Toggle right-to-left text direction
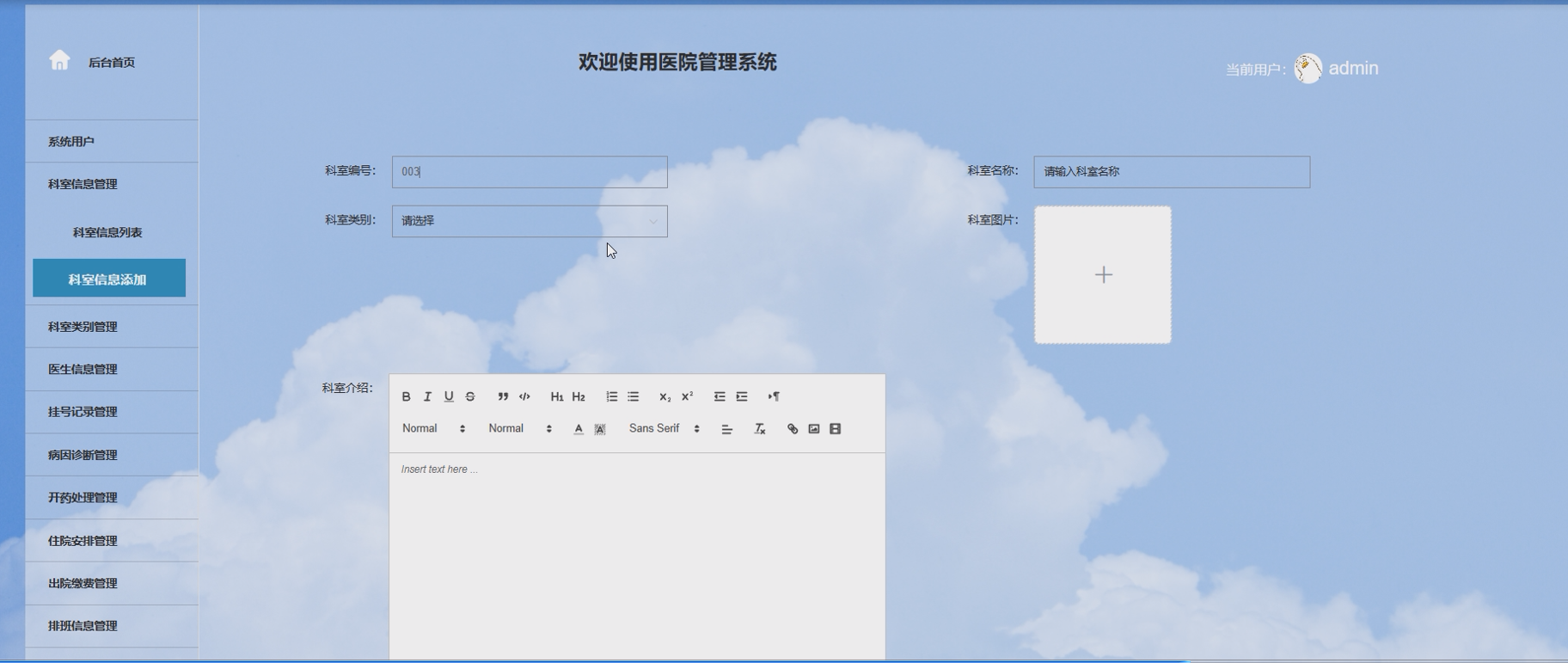 774,396
